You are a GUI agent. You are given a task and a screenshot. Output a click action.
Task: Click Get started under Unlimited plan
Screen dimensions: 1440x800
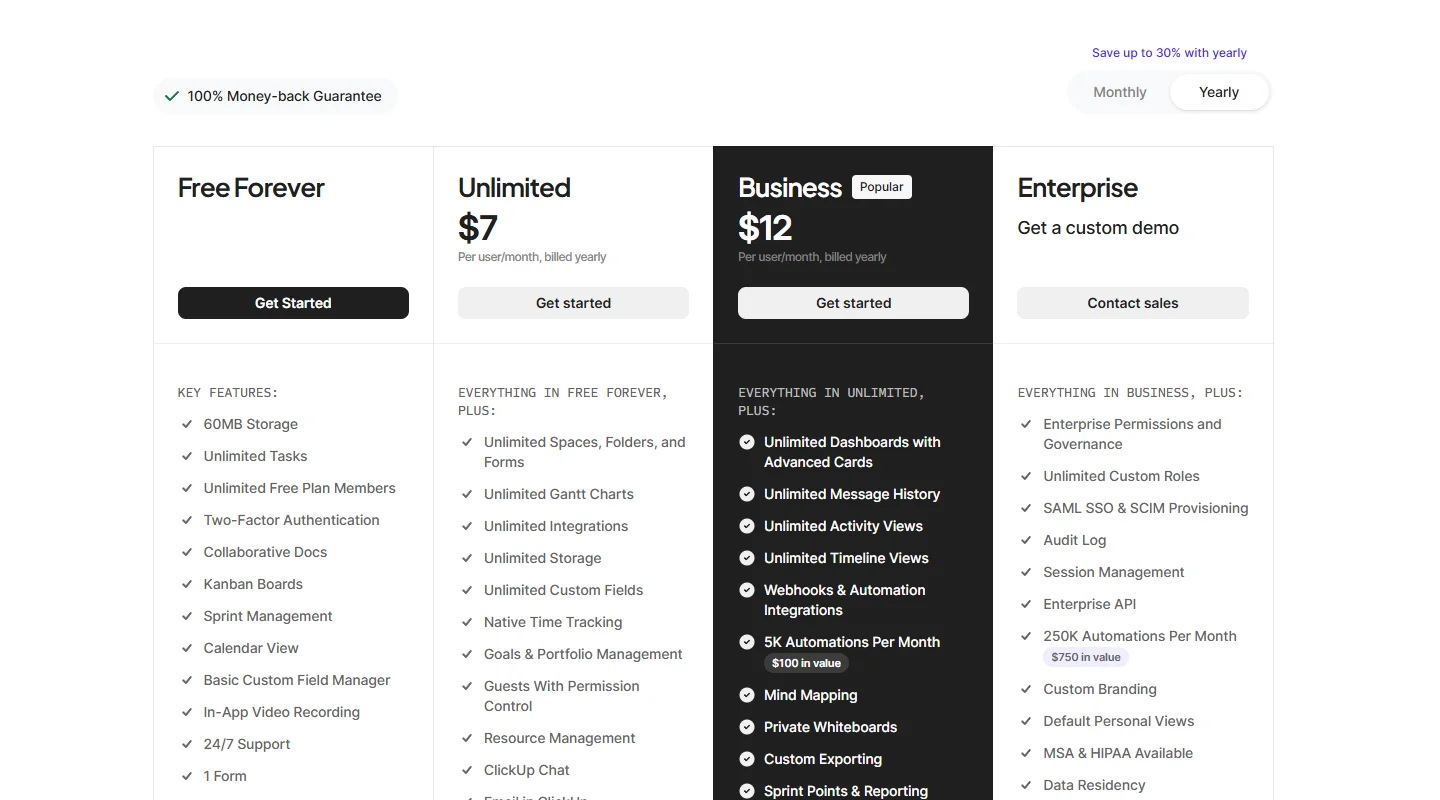[x=573, y=303]
